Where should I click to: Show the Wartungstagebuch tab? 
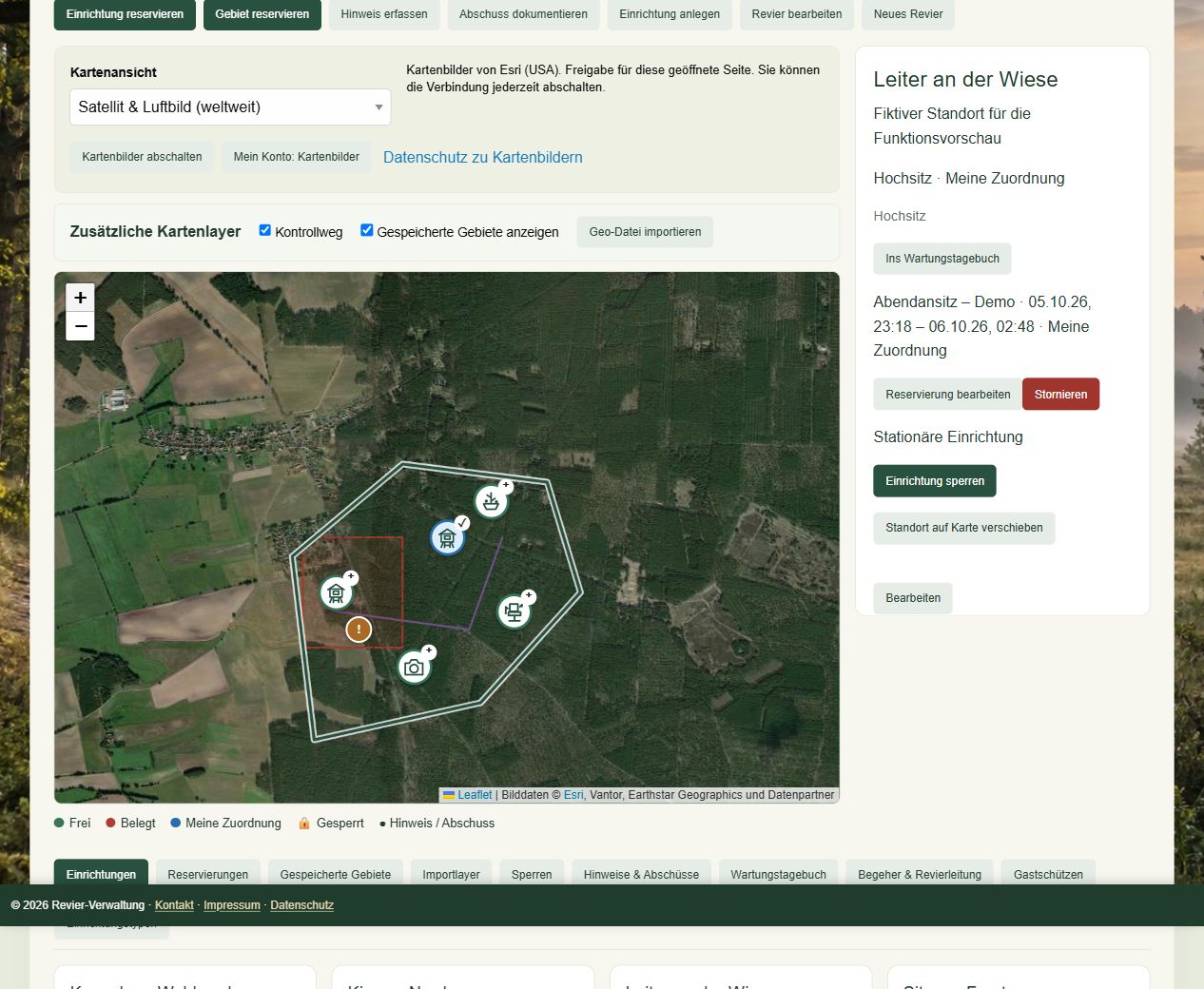point(779,875)
